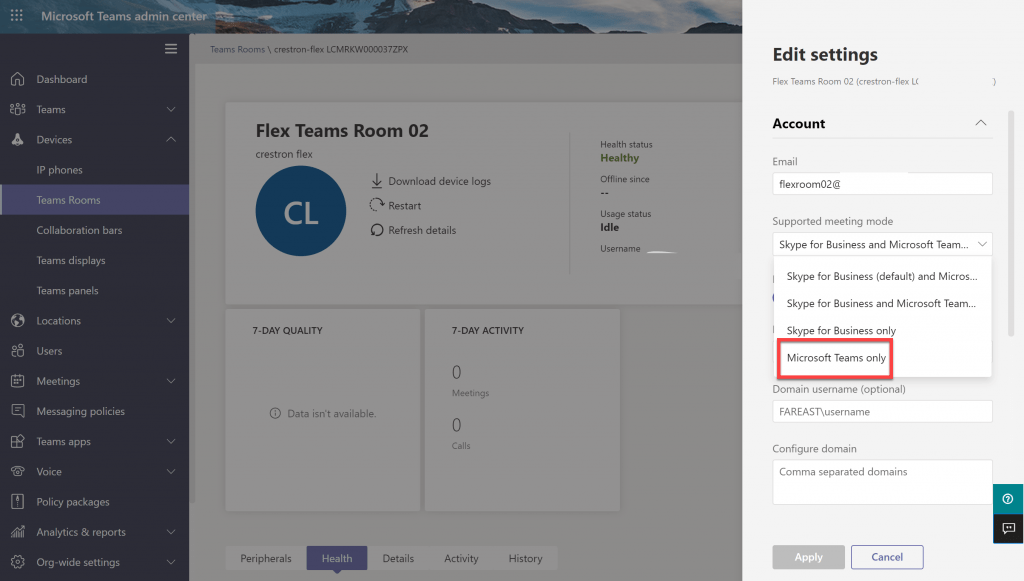Collapse the Devices section chevron
Viewport: 1024px width, 581px height.
(x=171, y=139)
